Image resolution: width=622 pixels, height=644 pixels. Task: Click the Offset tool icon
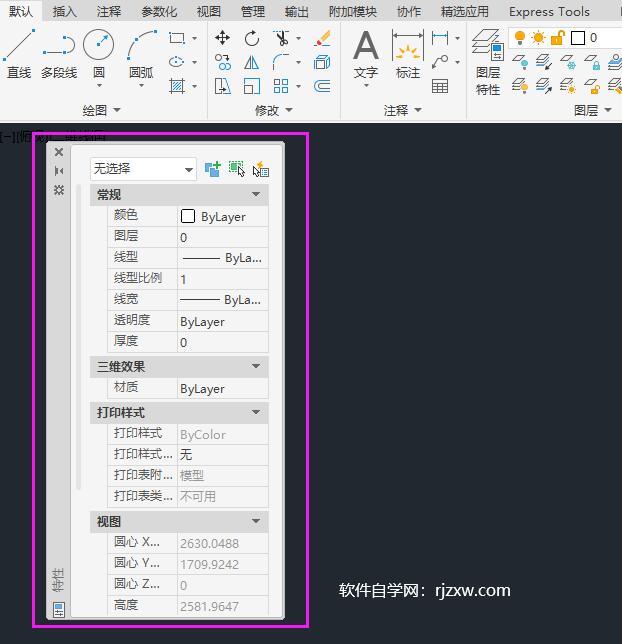(x=322, y=86)
